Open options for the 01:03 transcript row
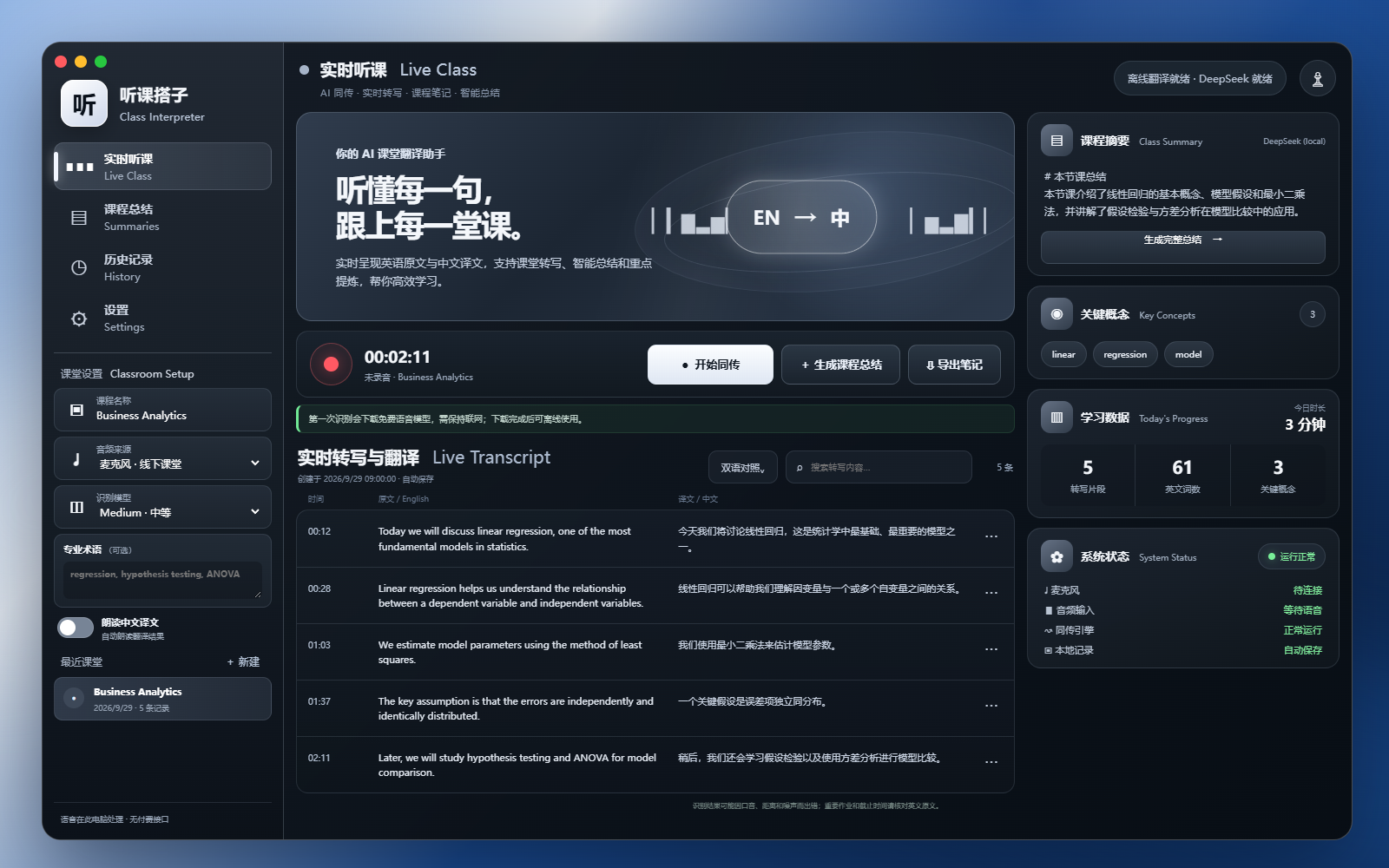The width and height of the screenshot is (1389, 868). 991,650
